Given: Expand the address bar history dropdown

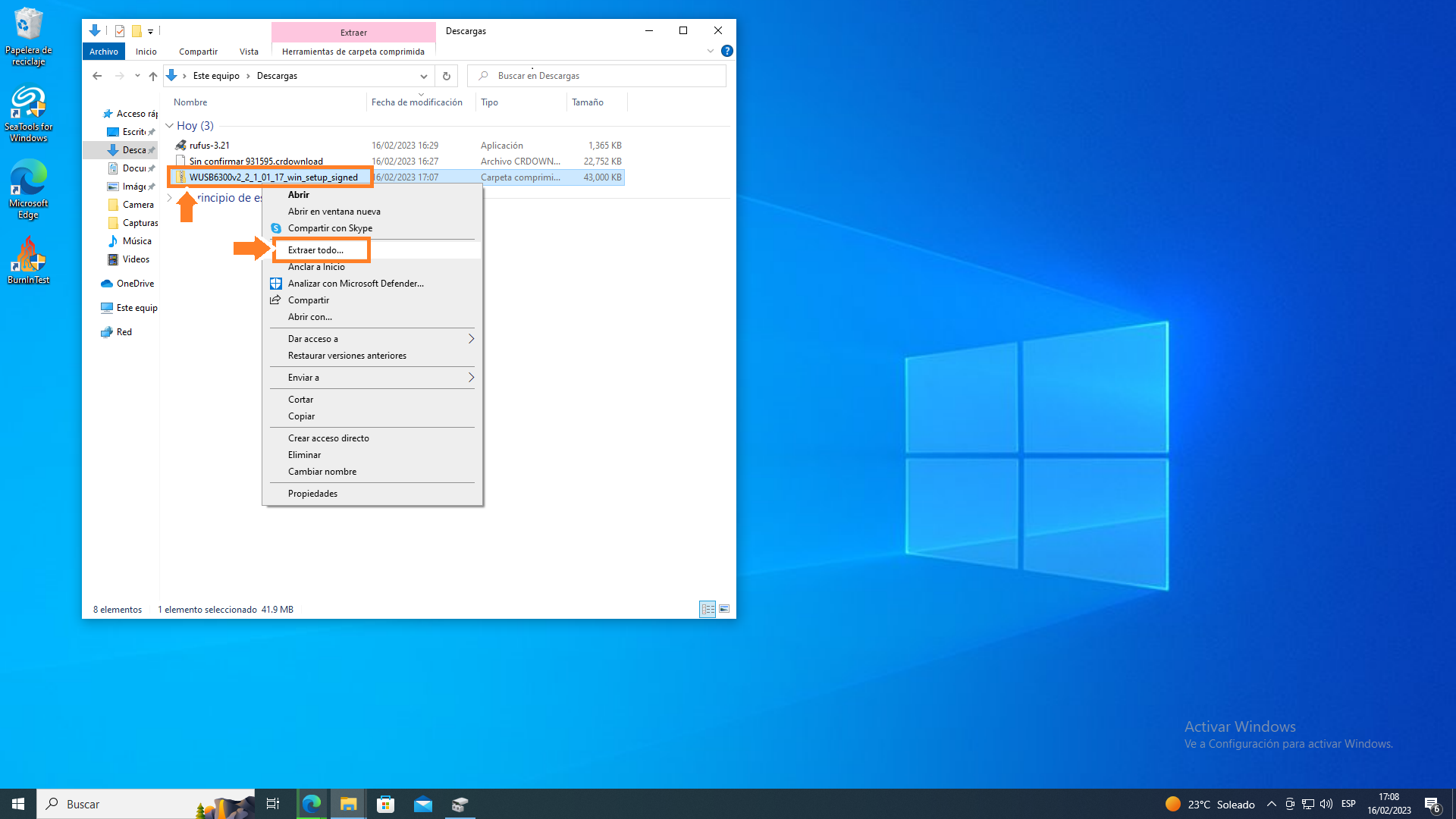Looking at the screenshot, I should (x=423, y=76).
